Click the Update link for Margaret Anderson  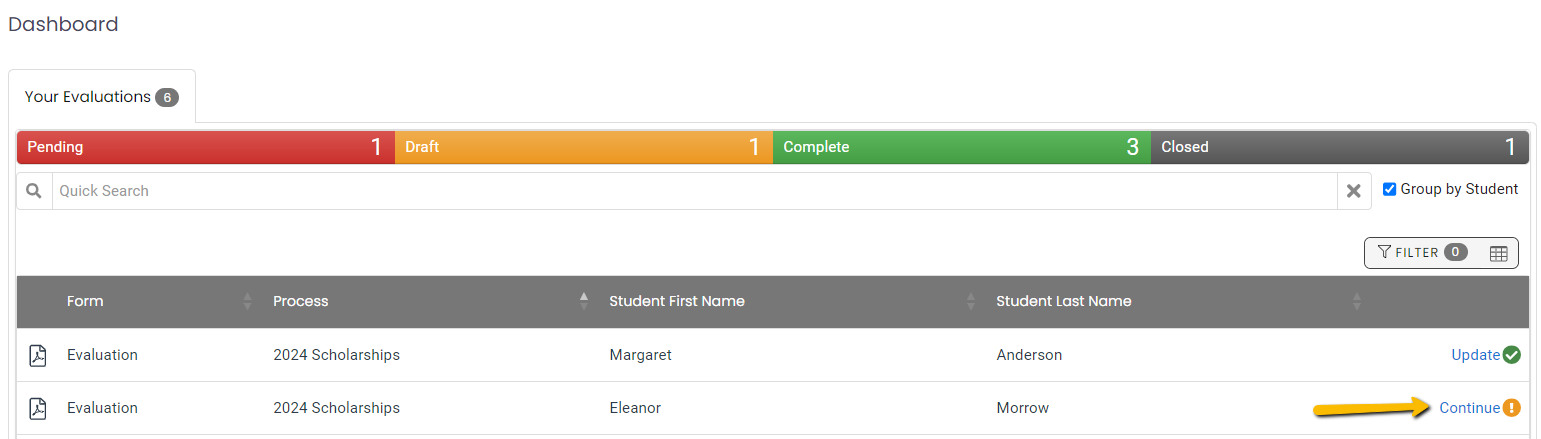point(1475,355)
